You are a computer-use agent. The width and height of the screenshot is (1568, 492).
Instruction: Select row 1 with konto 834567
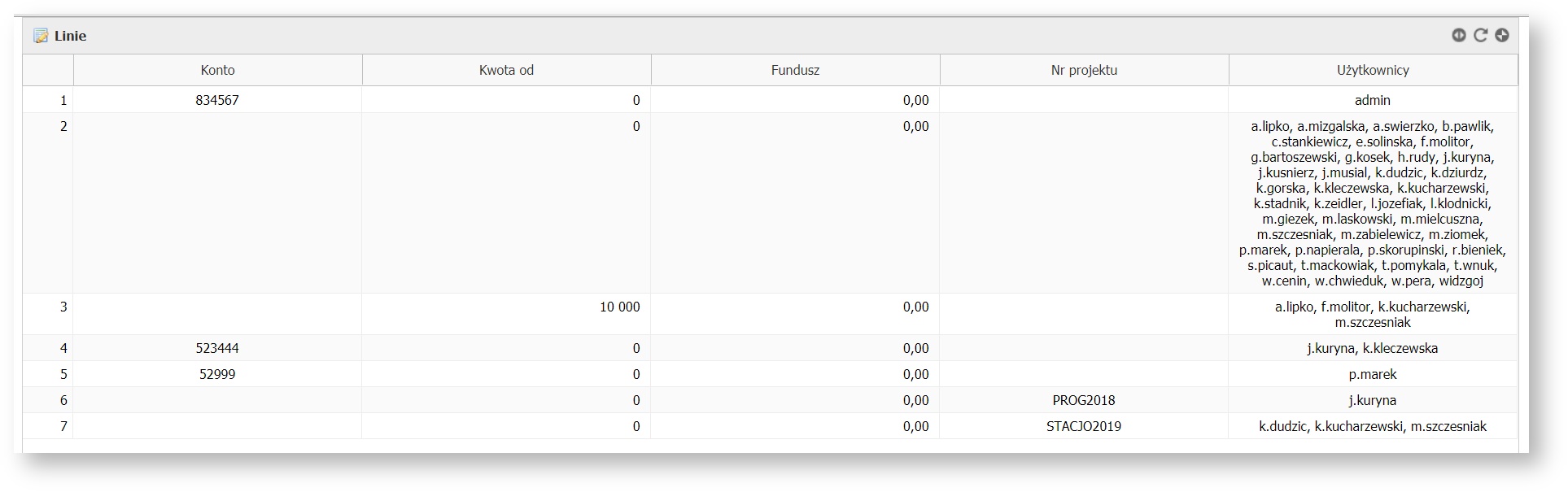[217, 100]
